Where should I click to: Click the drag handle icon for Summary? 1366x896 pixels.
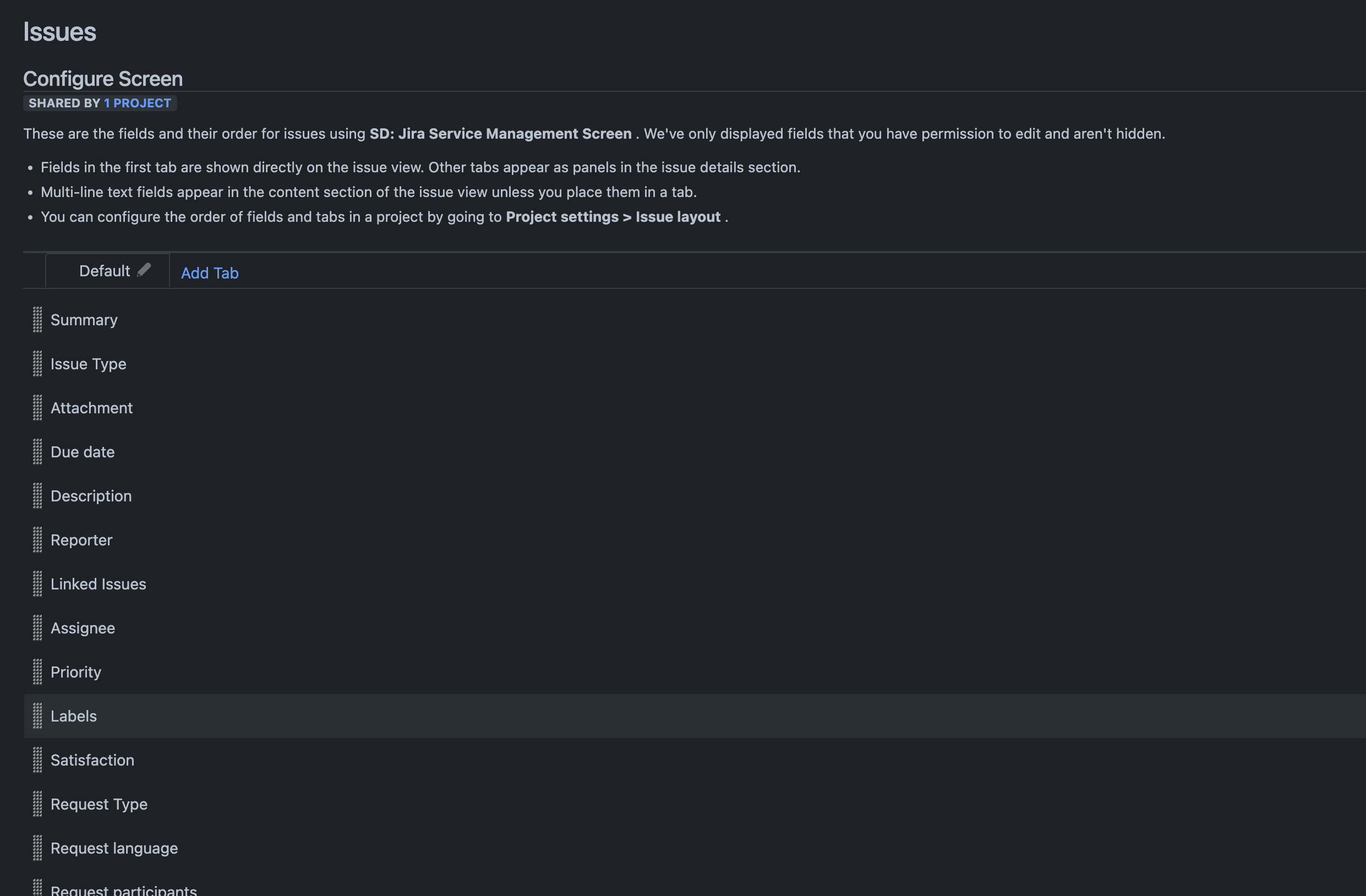pos(37,320)
